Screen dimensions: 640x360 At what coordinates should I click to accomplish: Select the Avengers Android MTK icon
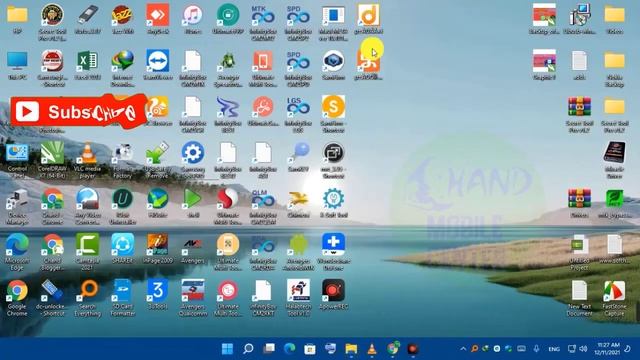[298, 252]
